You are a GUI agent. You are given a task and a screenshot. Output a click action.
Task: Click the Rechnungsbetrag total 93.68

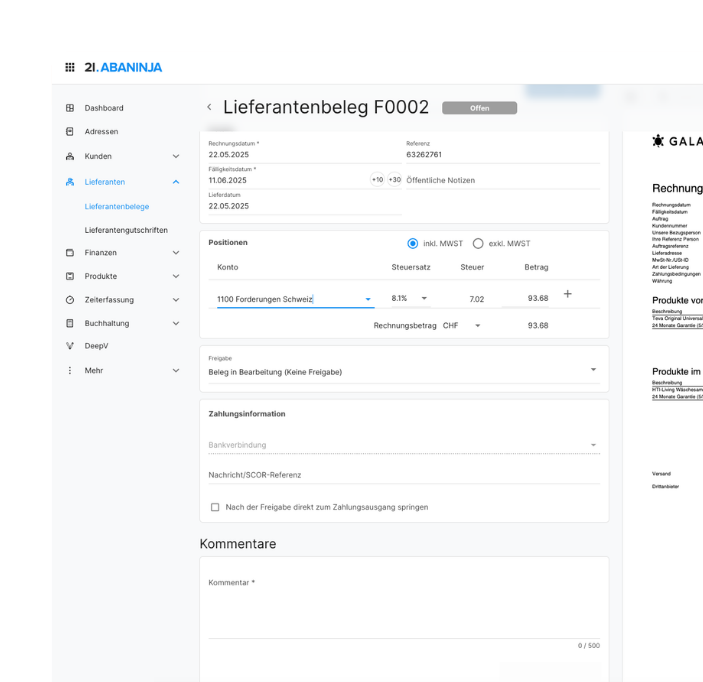[x=538, y=326]
